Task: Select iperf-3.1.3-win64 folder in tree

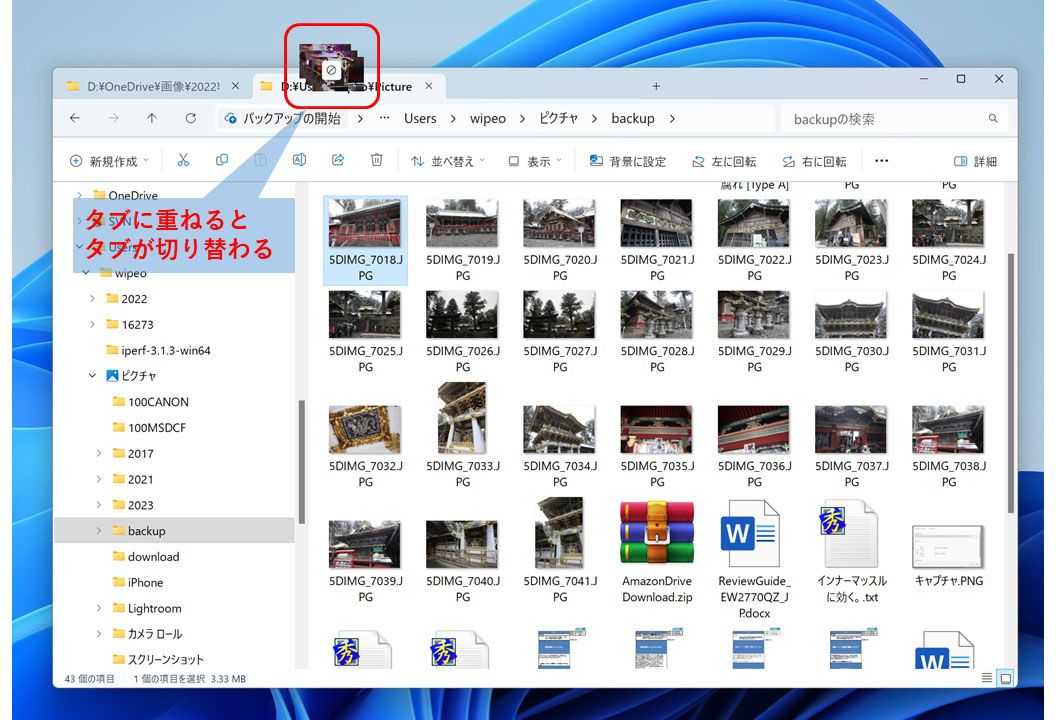Action: 158,350
